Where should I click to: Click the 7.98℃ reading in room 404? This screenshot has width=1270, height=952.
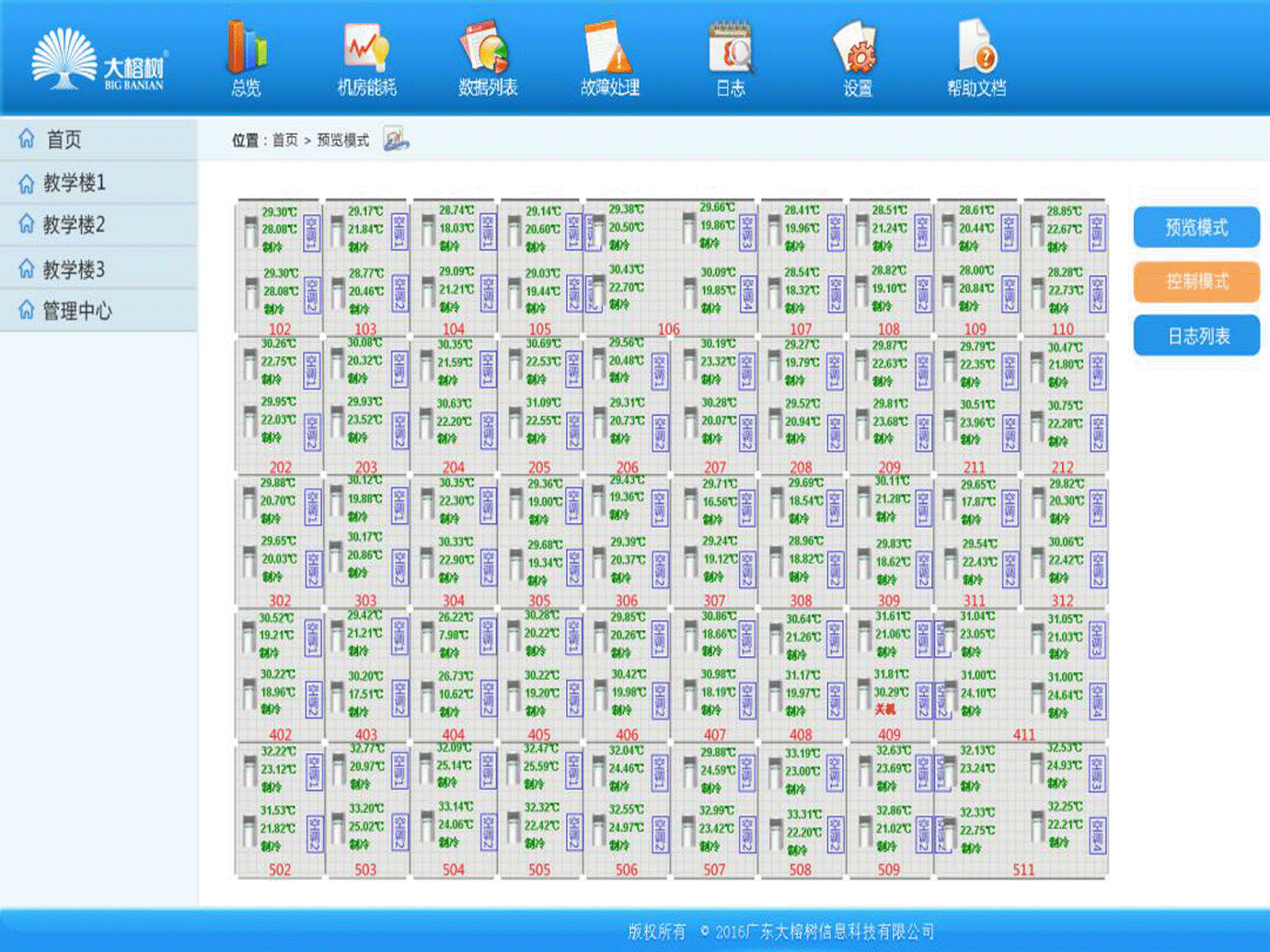coord(456,635)
